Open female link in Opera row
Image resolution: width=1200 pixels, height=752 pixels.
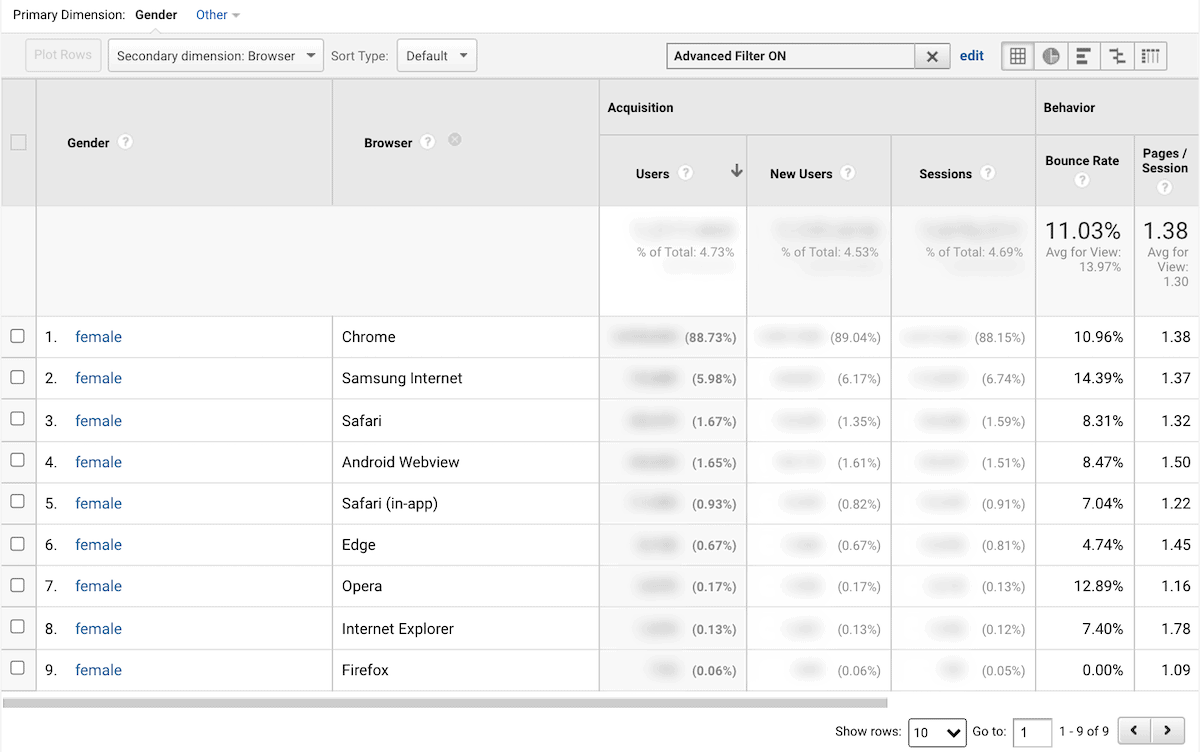coord(98,586)
